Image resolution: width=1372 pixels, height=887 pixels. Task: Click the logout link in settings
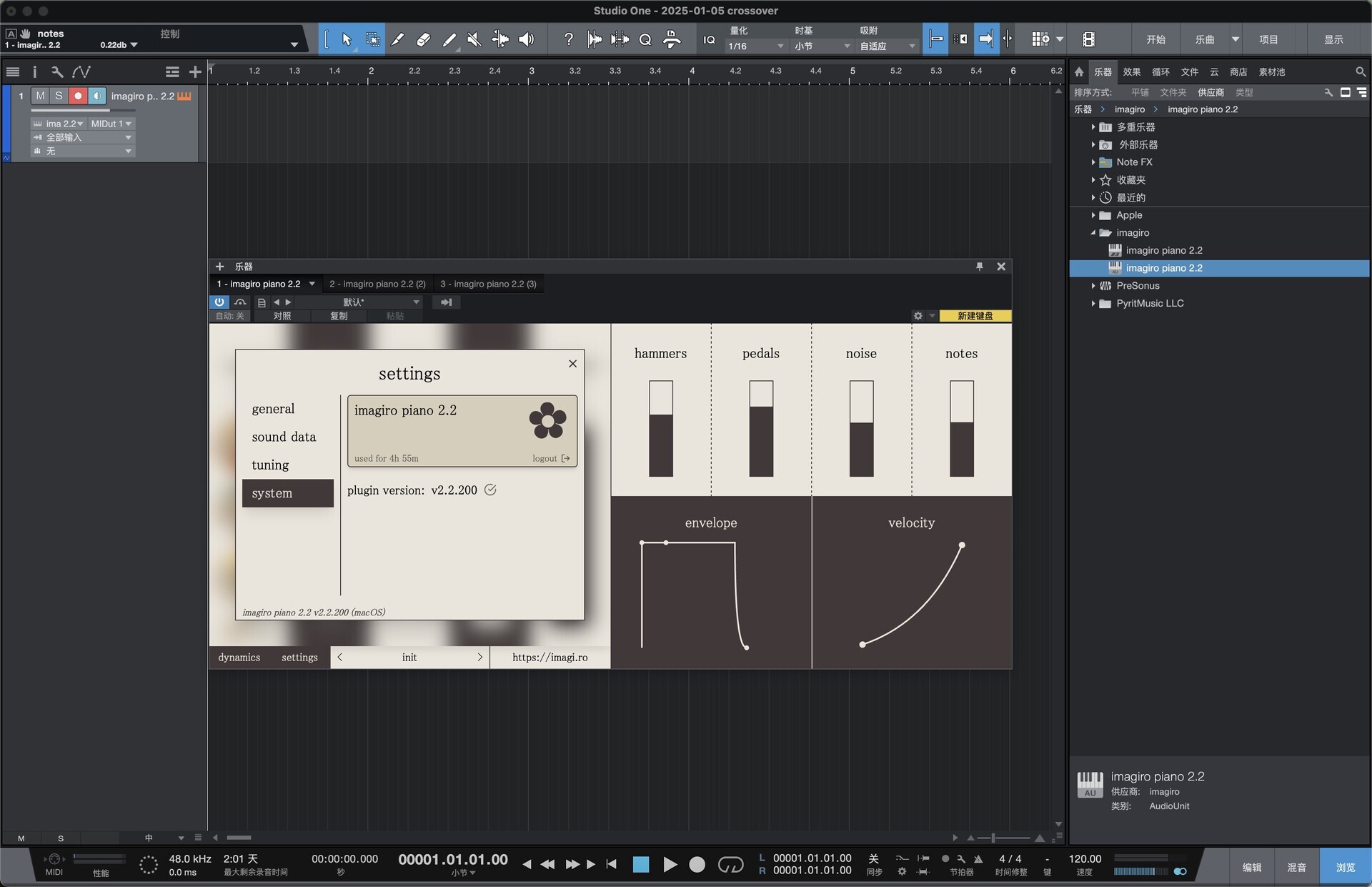click(x=550, y=459)
